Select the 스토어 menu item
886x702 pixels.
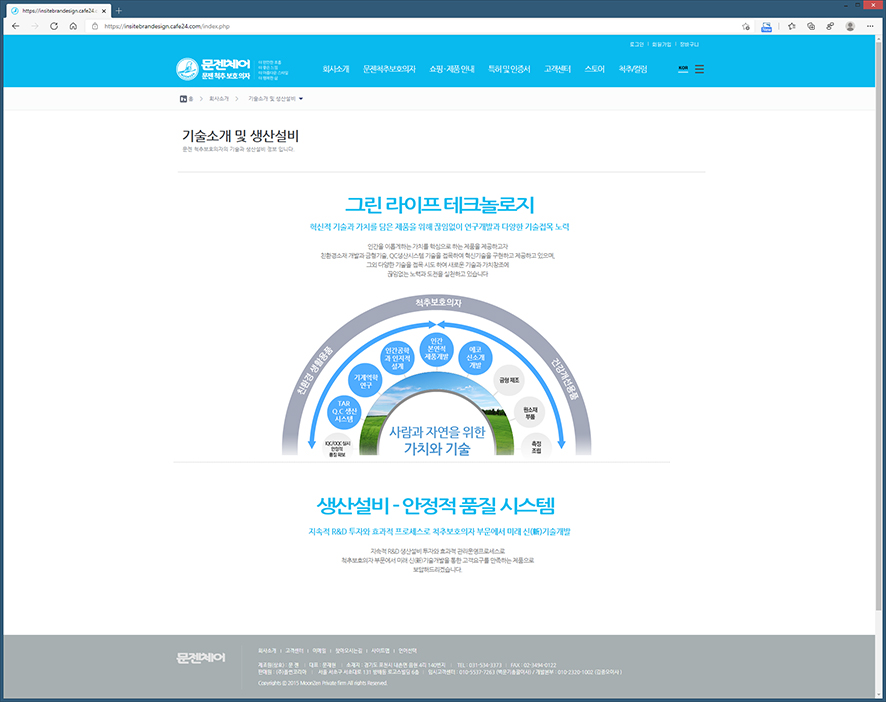click(x=594, y=69)
